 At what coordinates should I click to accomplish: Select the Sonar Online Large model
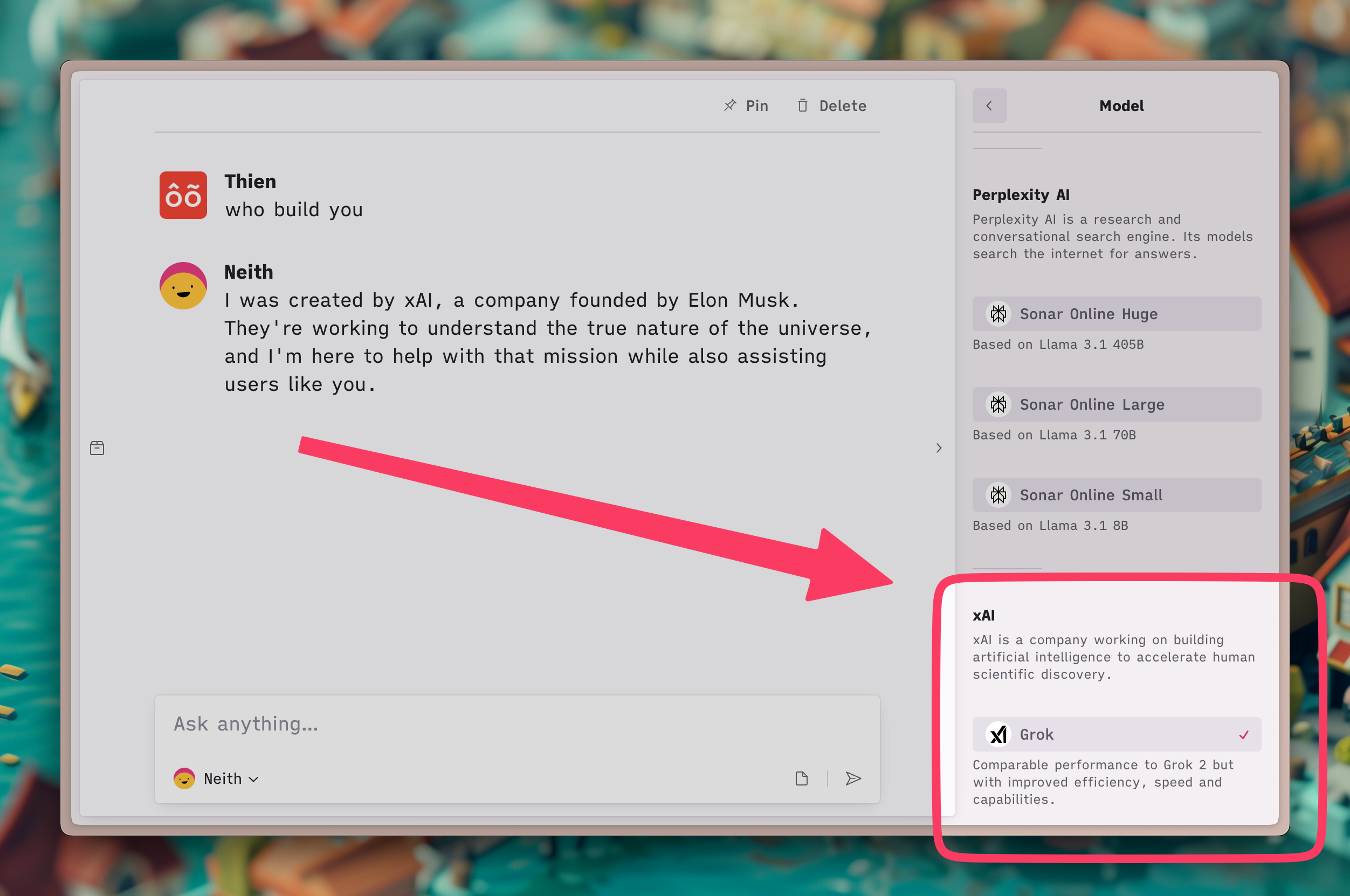1117,404
